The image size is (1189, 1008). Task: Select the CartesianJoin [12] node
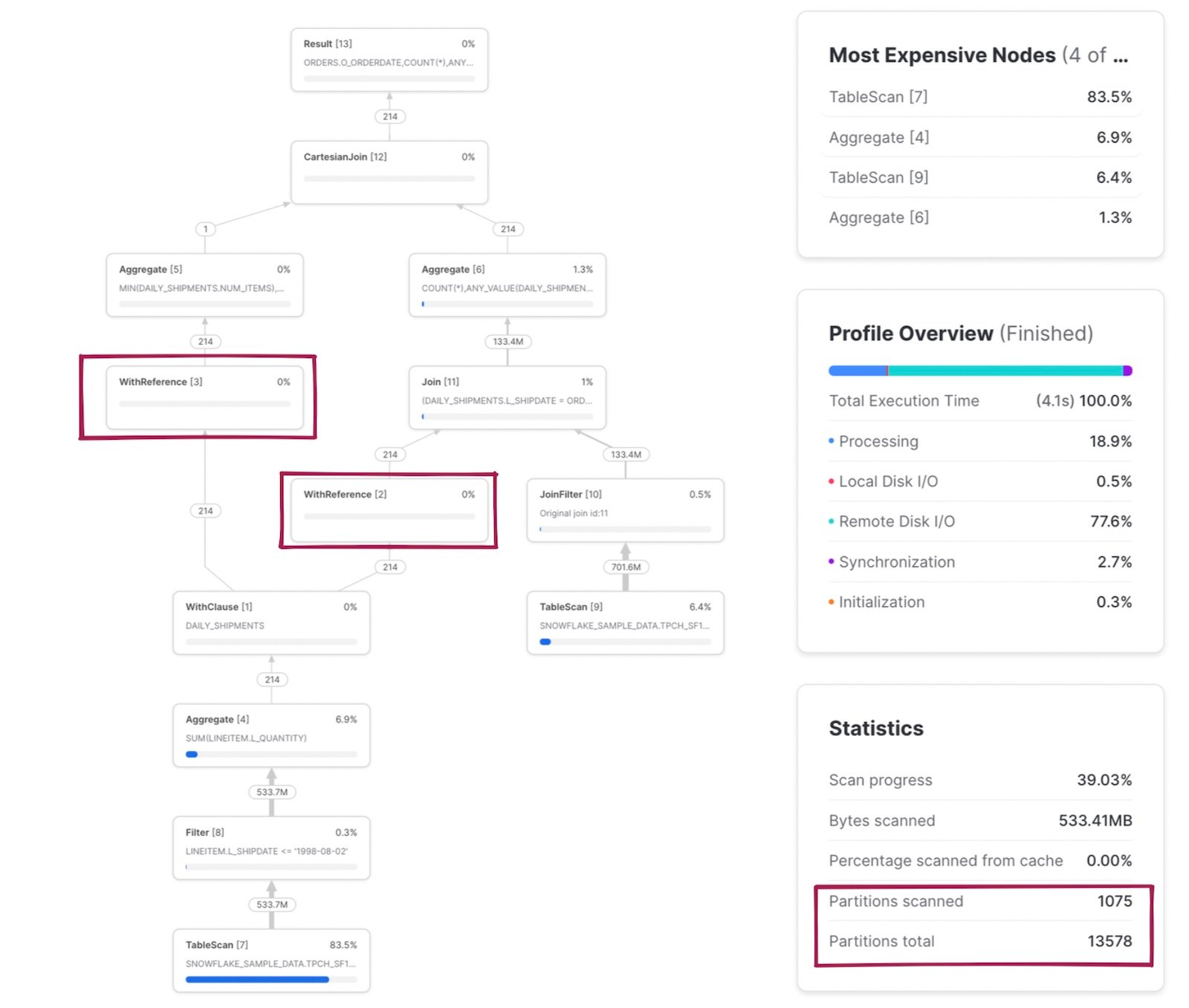click(389, 172)
